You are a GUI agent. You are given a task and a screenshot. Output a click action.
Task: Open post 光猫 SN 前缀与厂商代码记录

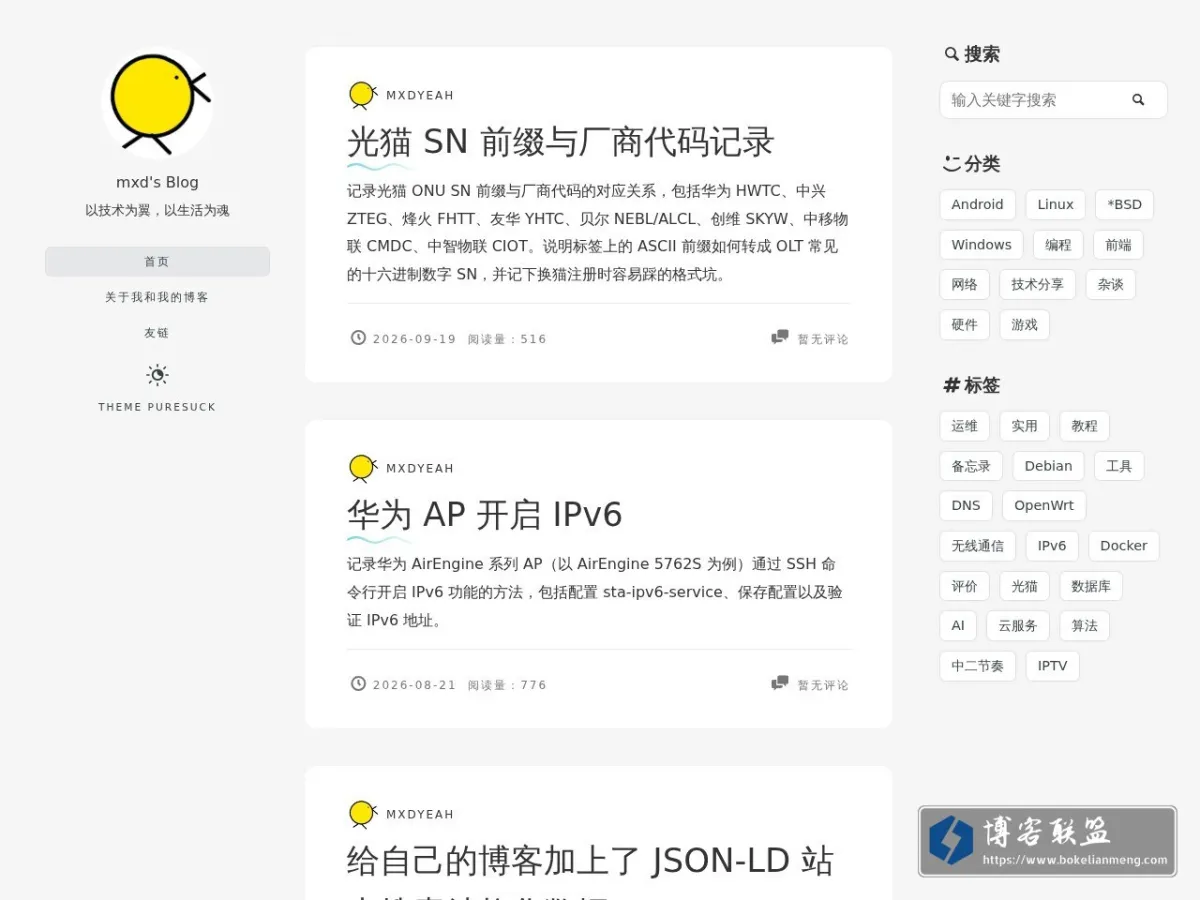click(560, 142)
